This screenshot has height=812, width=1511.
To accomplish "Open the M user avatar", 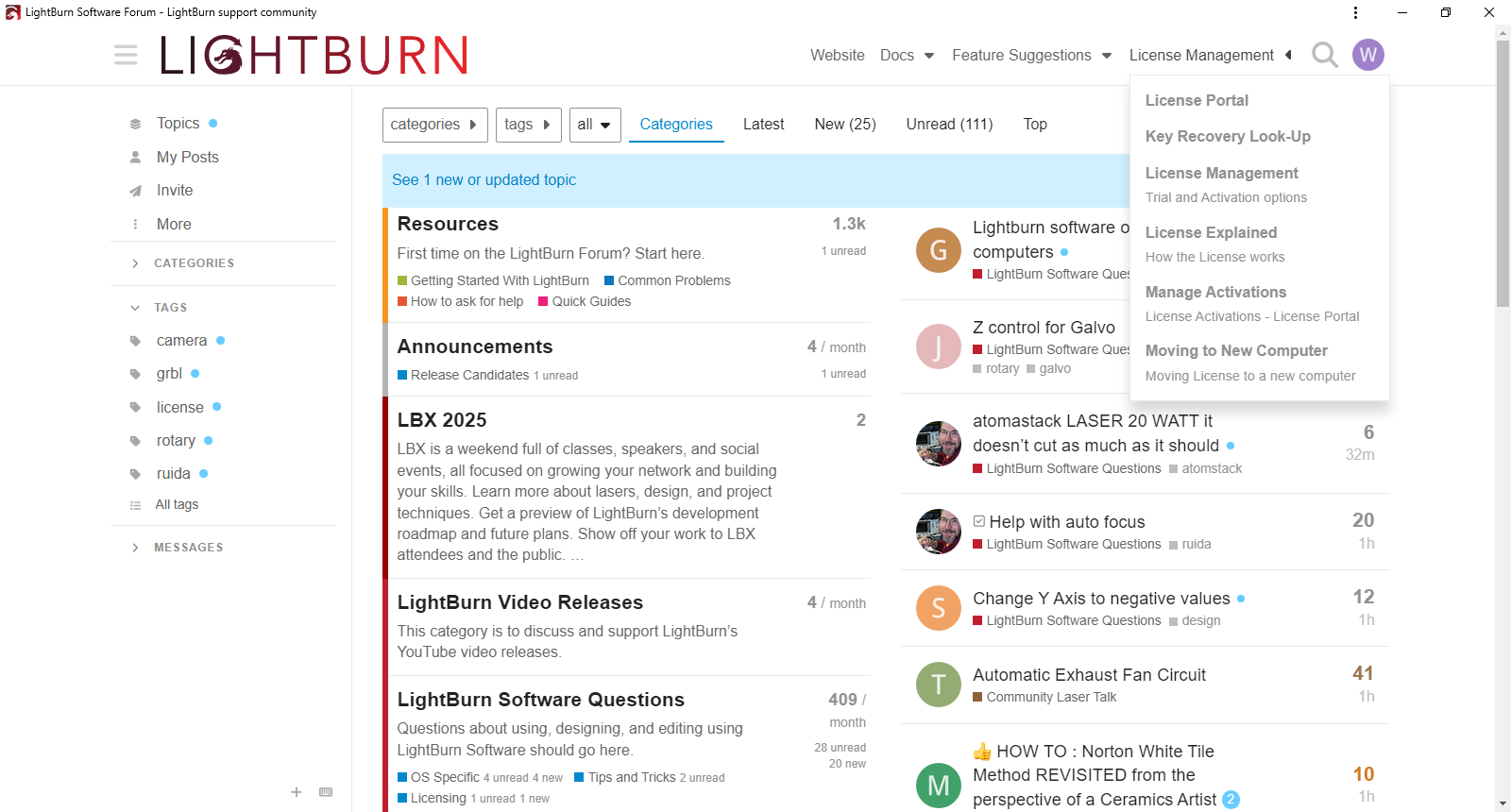I will point(939,786).
